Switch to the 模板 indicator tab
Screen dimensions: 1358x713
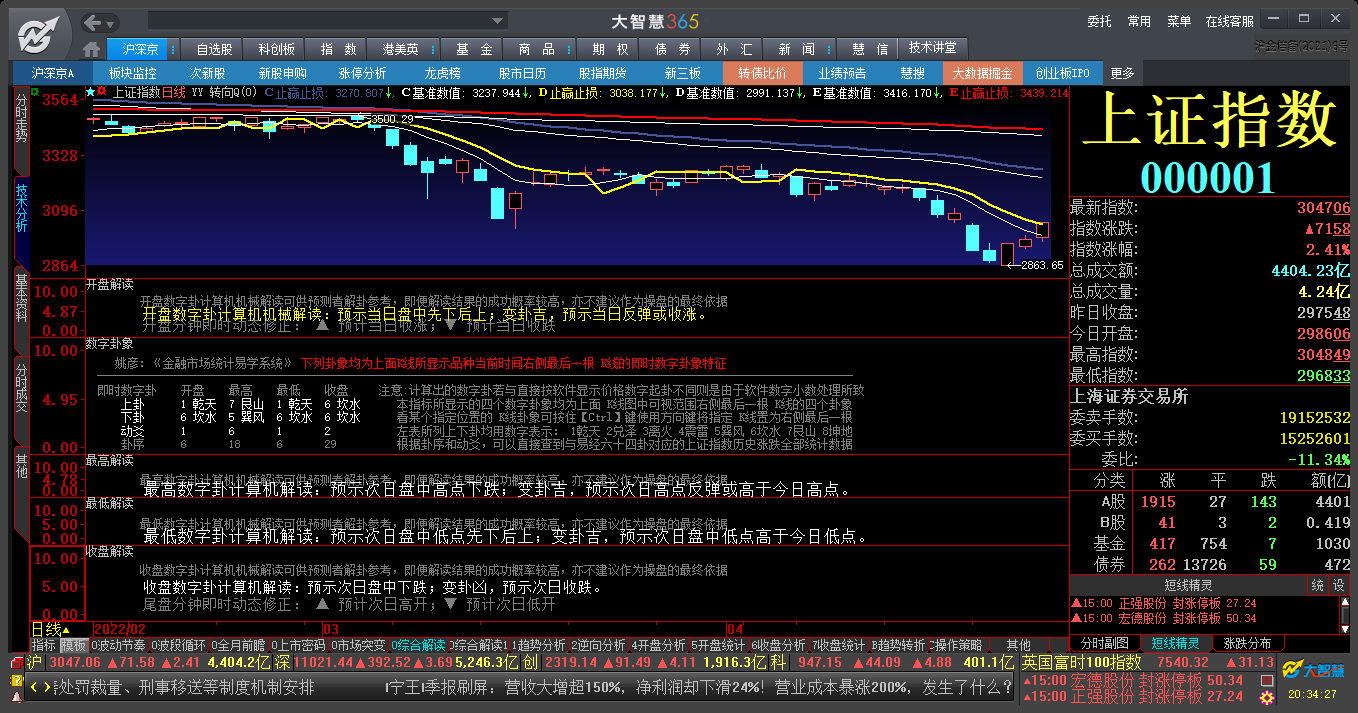[73, 645]
